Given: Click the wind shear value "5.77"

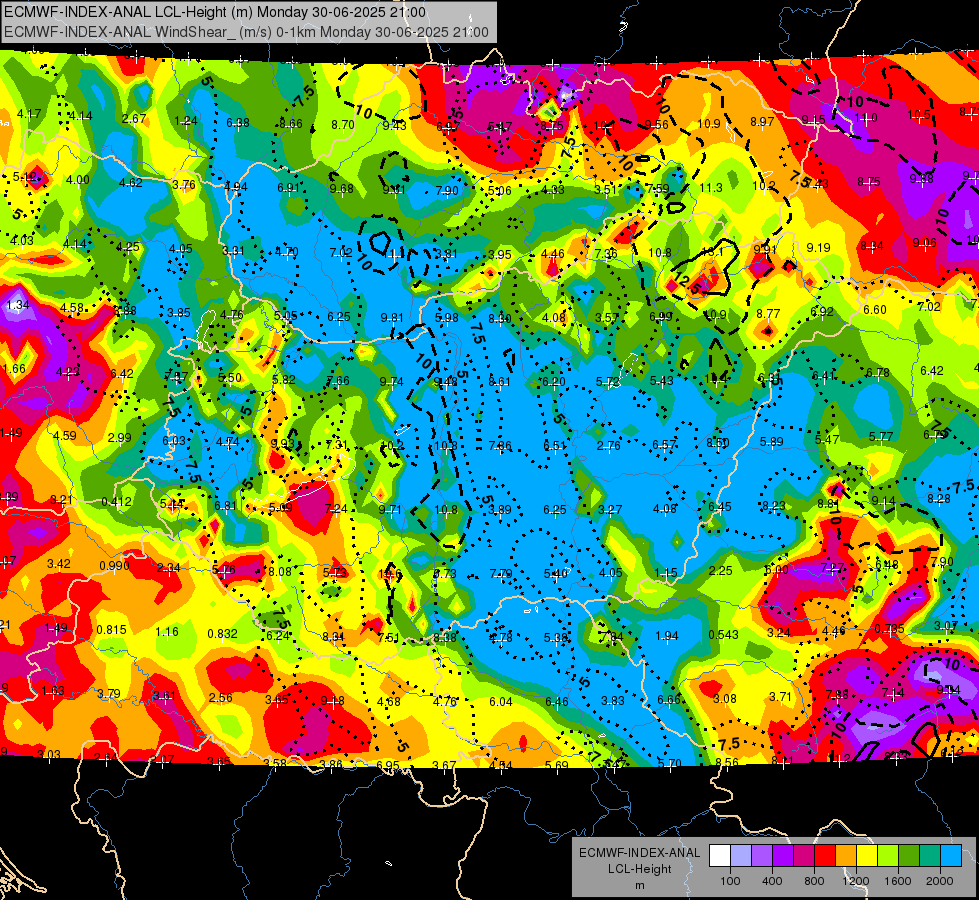Looking at the screenshot, I should tap(881, 437).
